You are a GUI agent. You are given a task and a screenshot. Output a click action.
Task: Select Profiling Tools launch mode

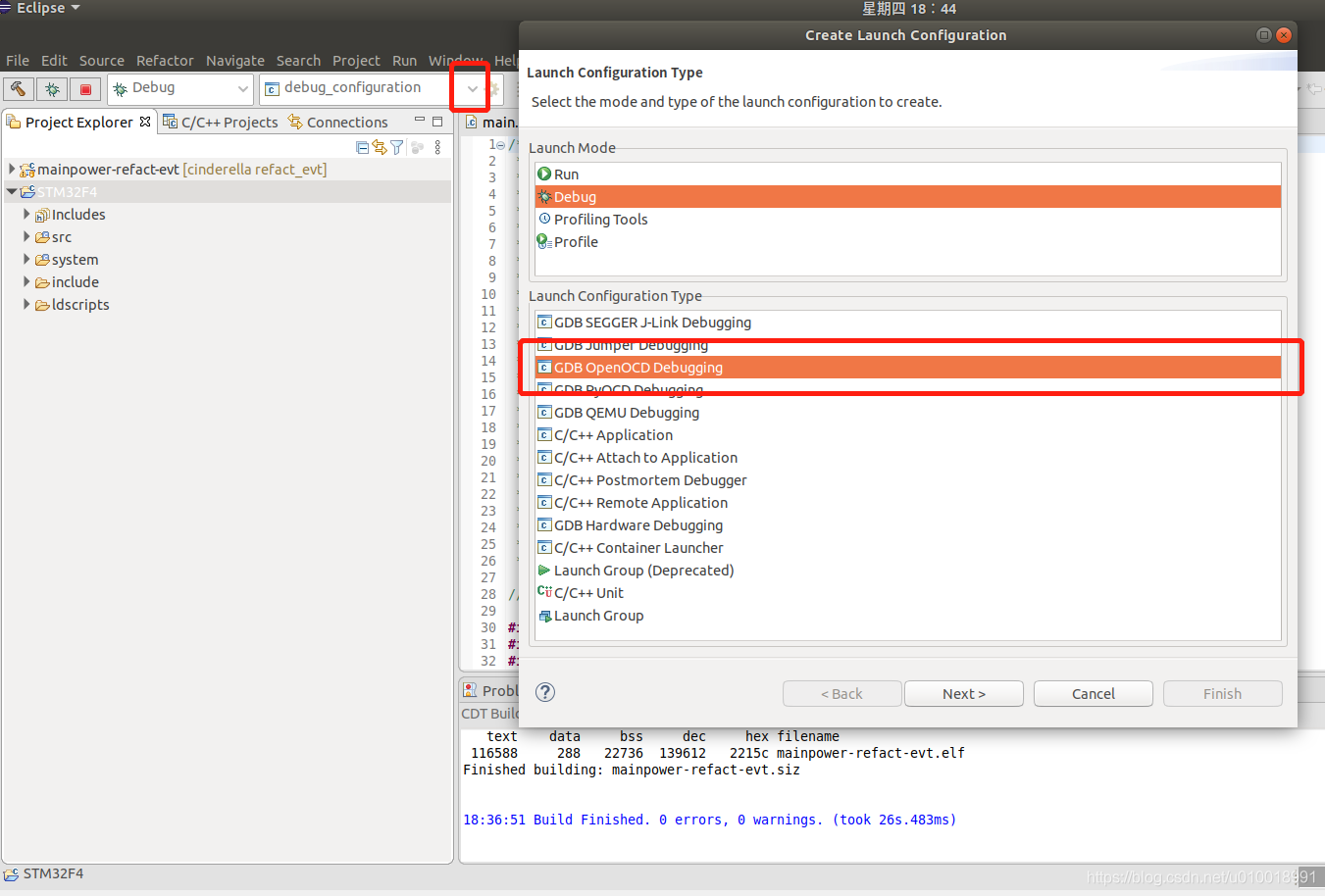point(908,219)
